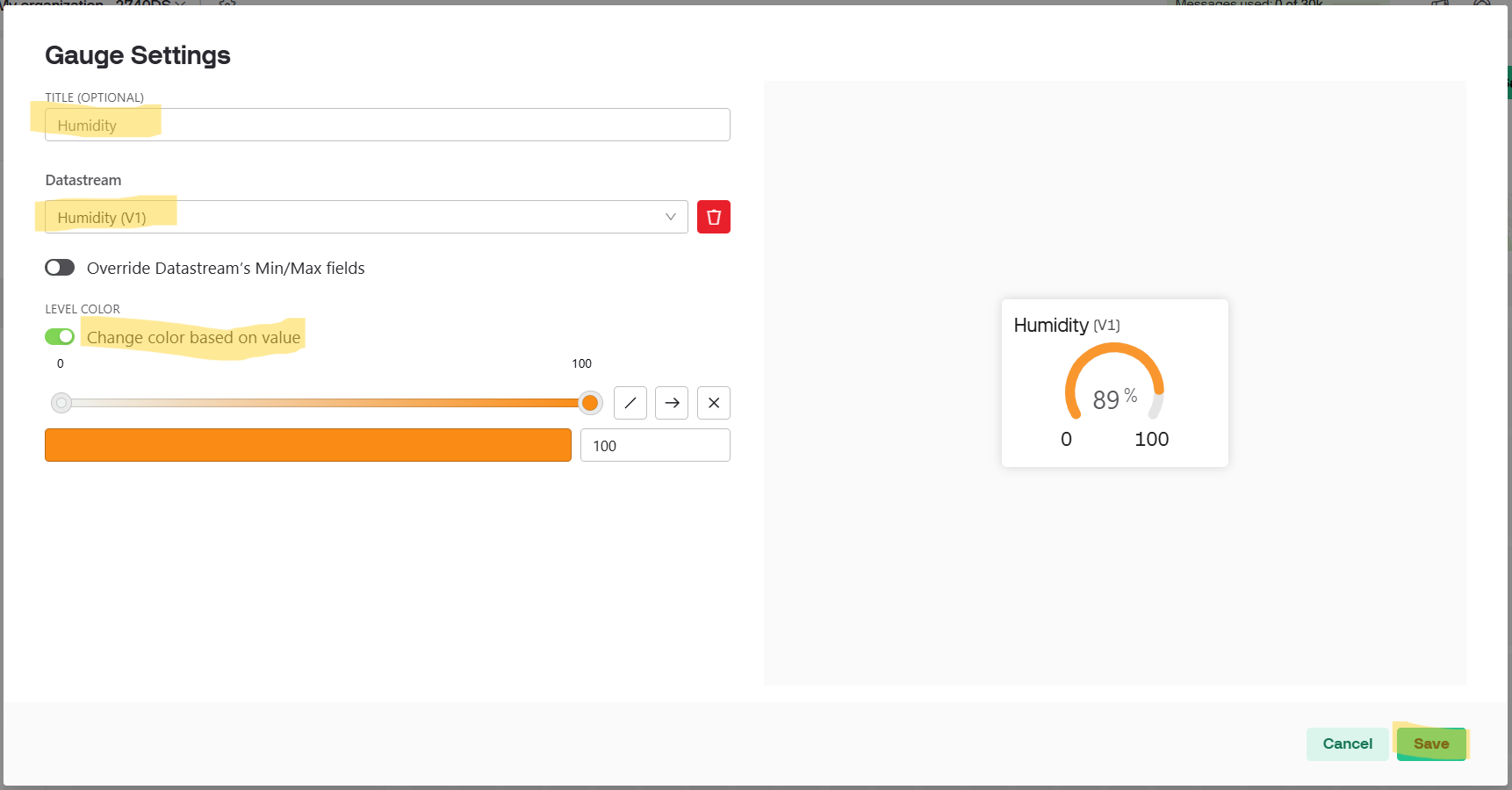The width and height of the screenshot is (1512, 790).
Task: Click the "Override Datastream's Min/Max fields" label
Action: (x=226, y=269)
